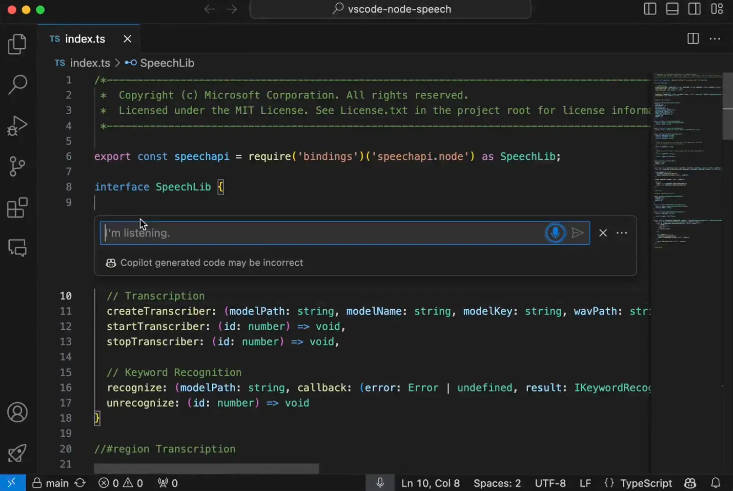Change indentation via Spaces: 2
The width and height of the screenshot is (733, 491).
(497, 483)
